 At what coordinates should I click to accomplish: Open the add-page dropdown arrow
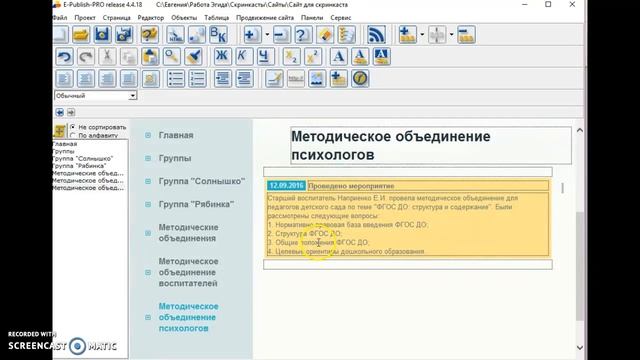pyautogui.click(x=267, y=35)
